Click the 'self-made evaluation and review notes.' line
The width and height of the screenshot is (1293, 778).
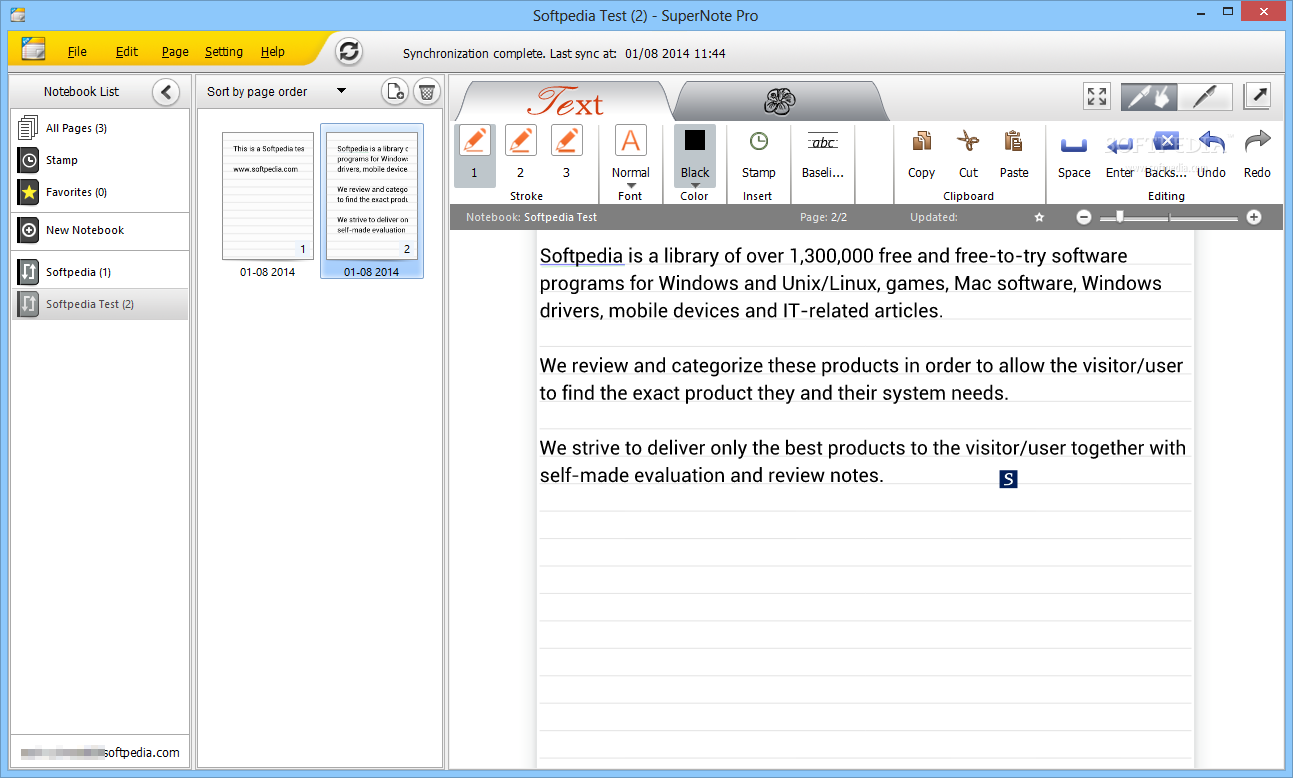click(x=712, y=475)
